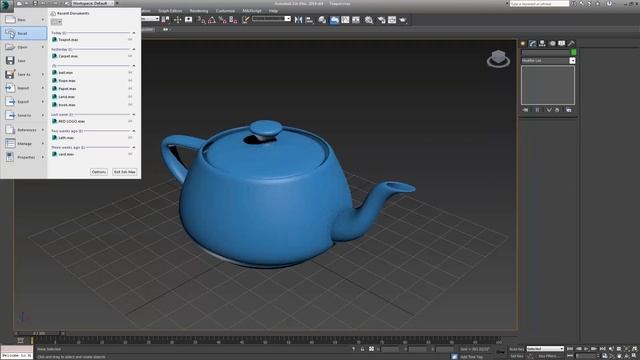This screenshot has height=360, width=640.
Task: Open the Rendering menu
Action: click(x=199, y=11)
